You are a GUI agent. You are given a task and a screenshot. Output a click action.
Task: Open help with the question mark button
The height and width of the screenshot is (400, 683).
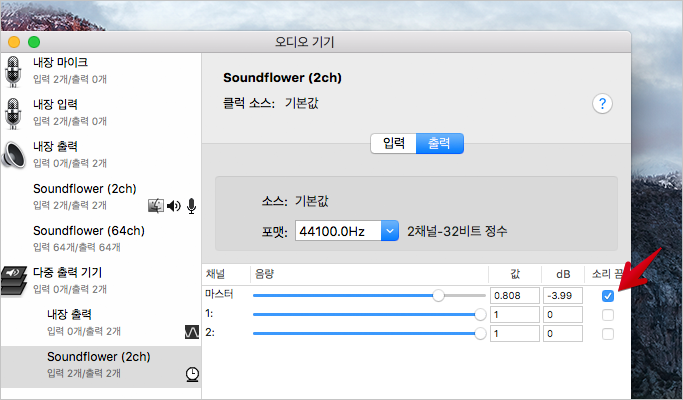click(x=602, y=104)
